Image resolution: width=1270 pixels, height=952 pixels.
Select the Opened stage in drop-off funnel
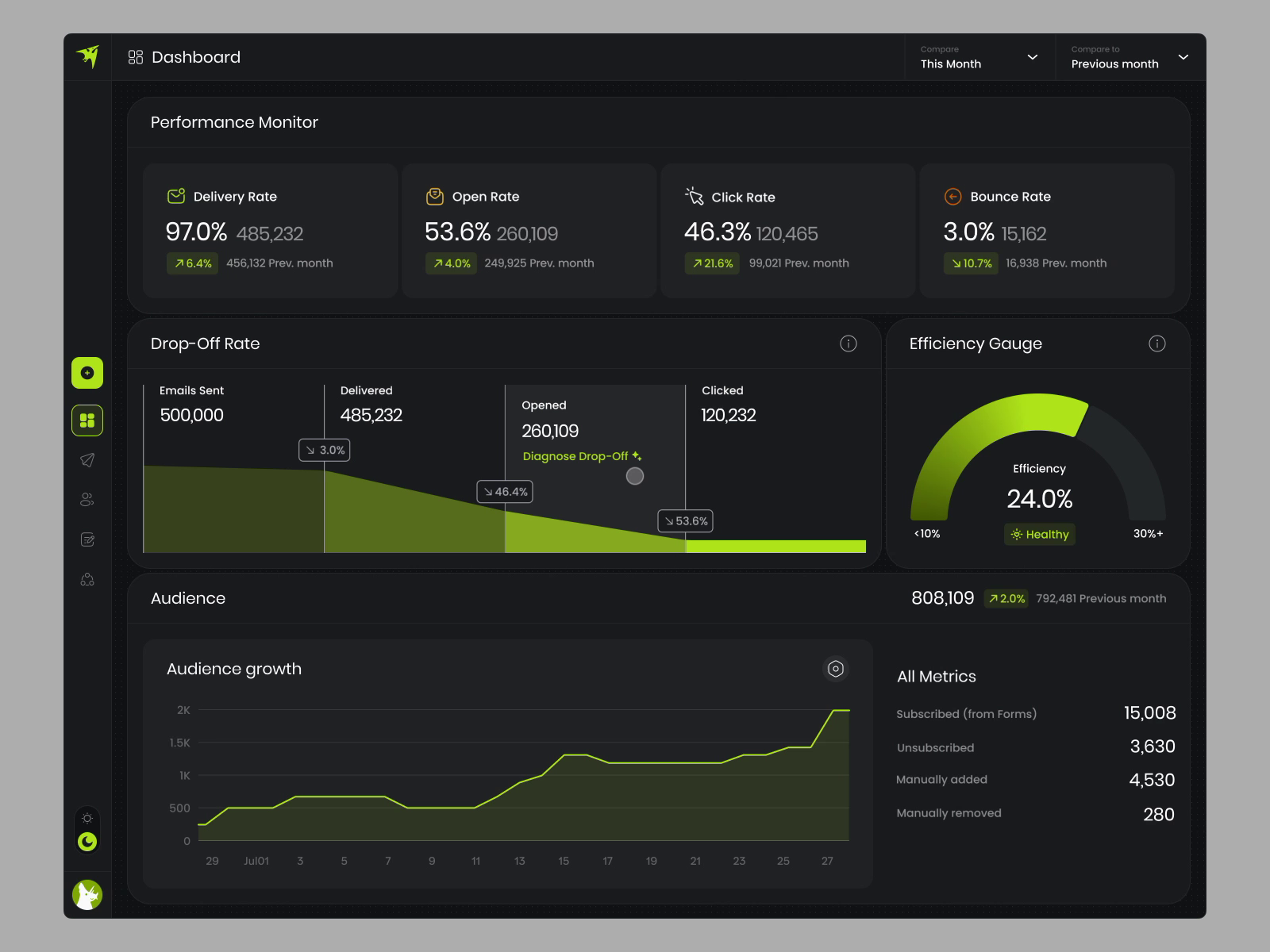[x=595, y=468]
